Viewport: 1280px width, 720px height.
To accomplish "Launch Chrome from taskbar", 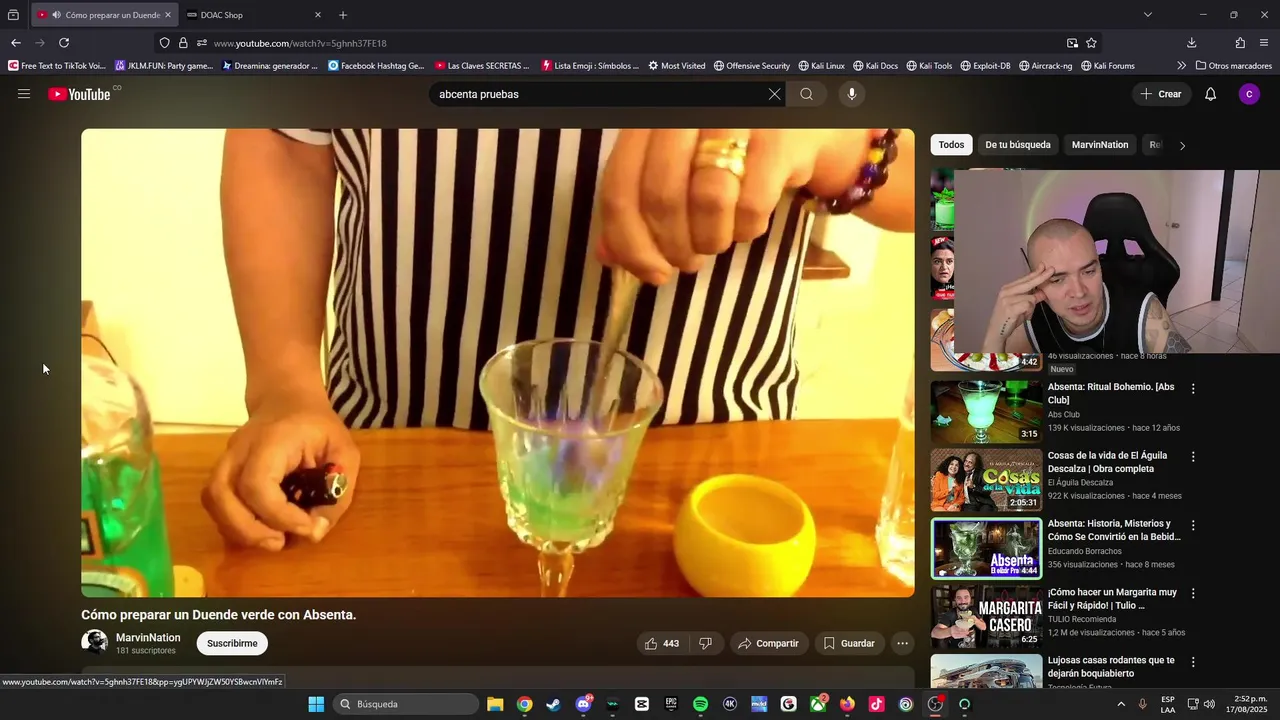I will tap(524, 704).
